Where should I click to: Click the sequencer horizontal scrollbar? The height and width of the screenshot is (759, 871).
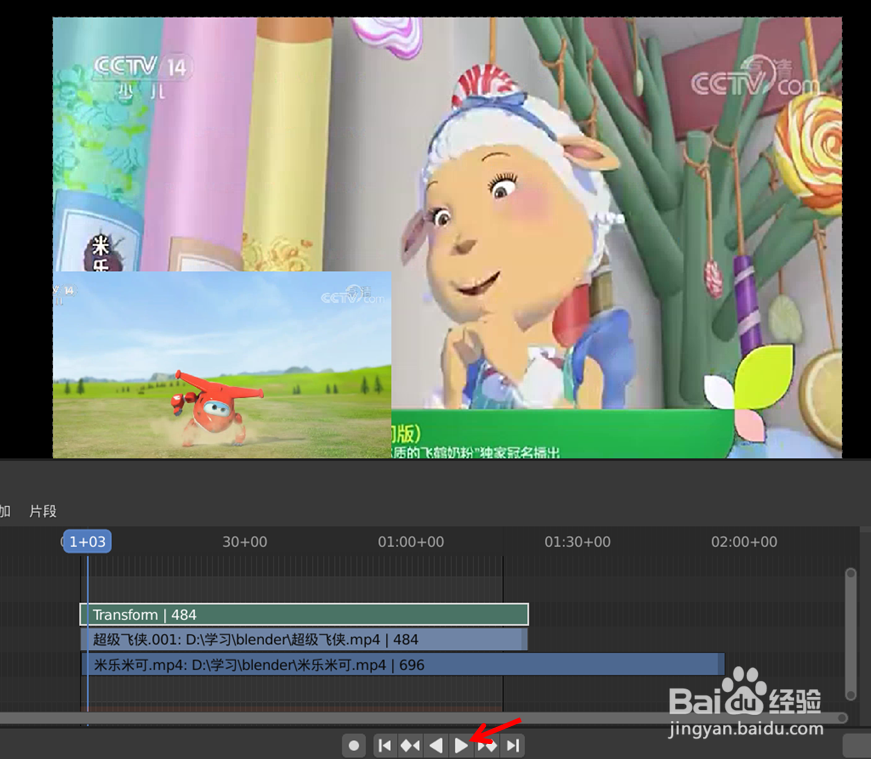423,718
